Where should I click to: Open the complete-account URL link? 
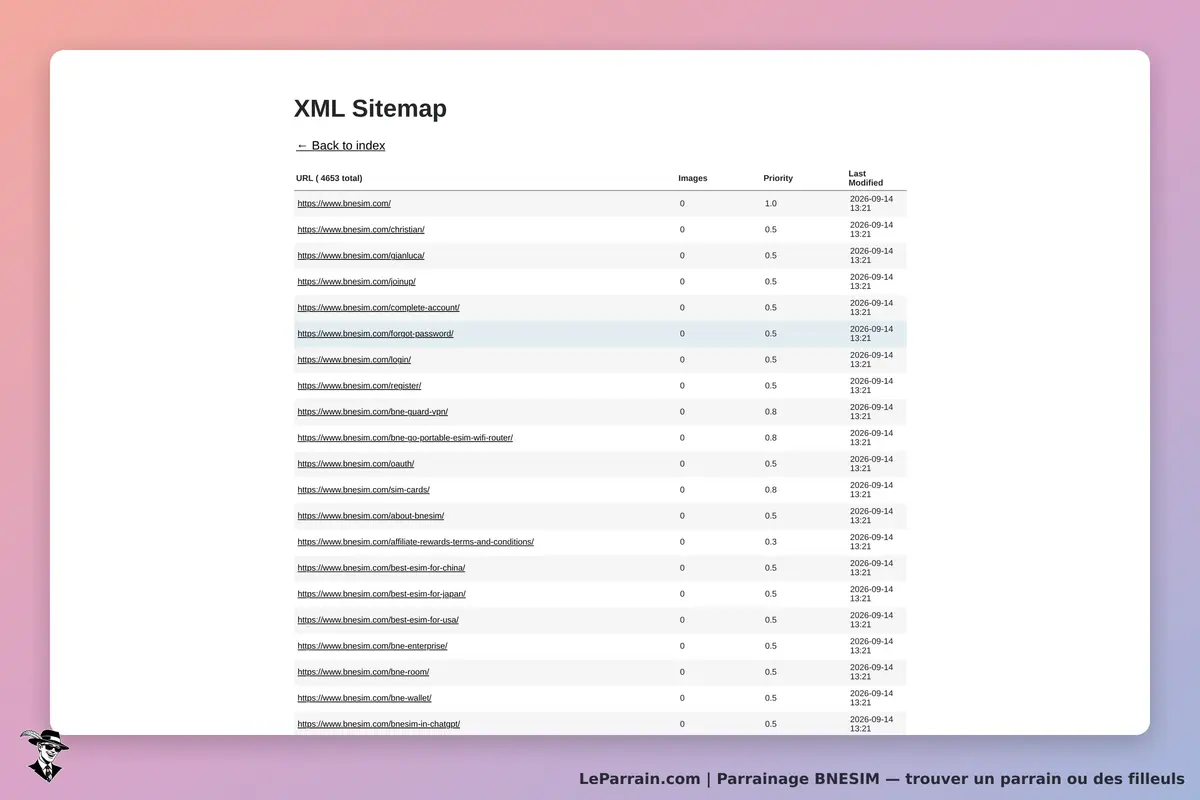(x=378, y=308)
